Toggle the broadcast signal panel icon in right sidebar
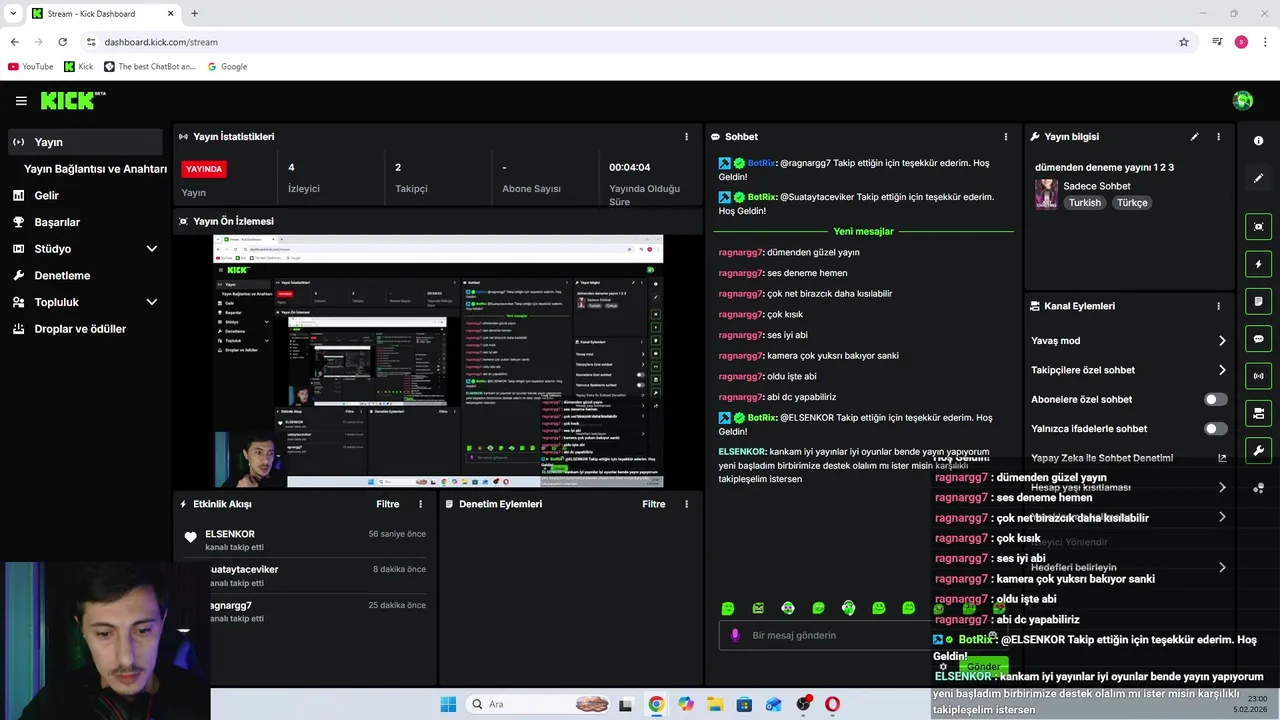This screenshot has width=1280, height=720. (x=1259, y=376)
